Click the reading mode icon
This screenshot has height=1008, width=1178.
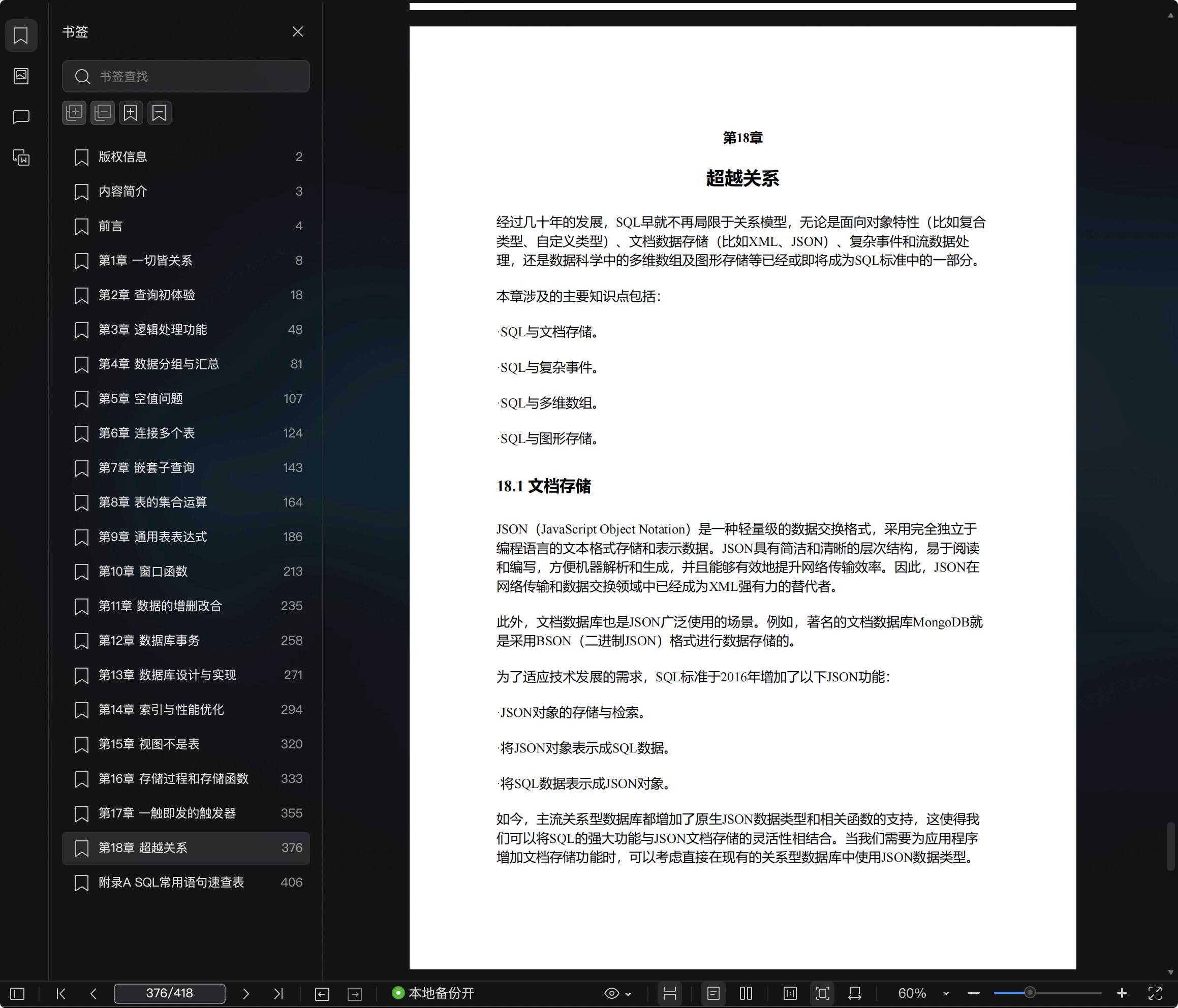(x=790, y=994)
